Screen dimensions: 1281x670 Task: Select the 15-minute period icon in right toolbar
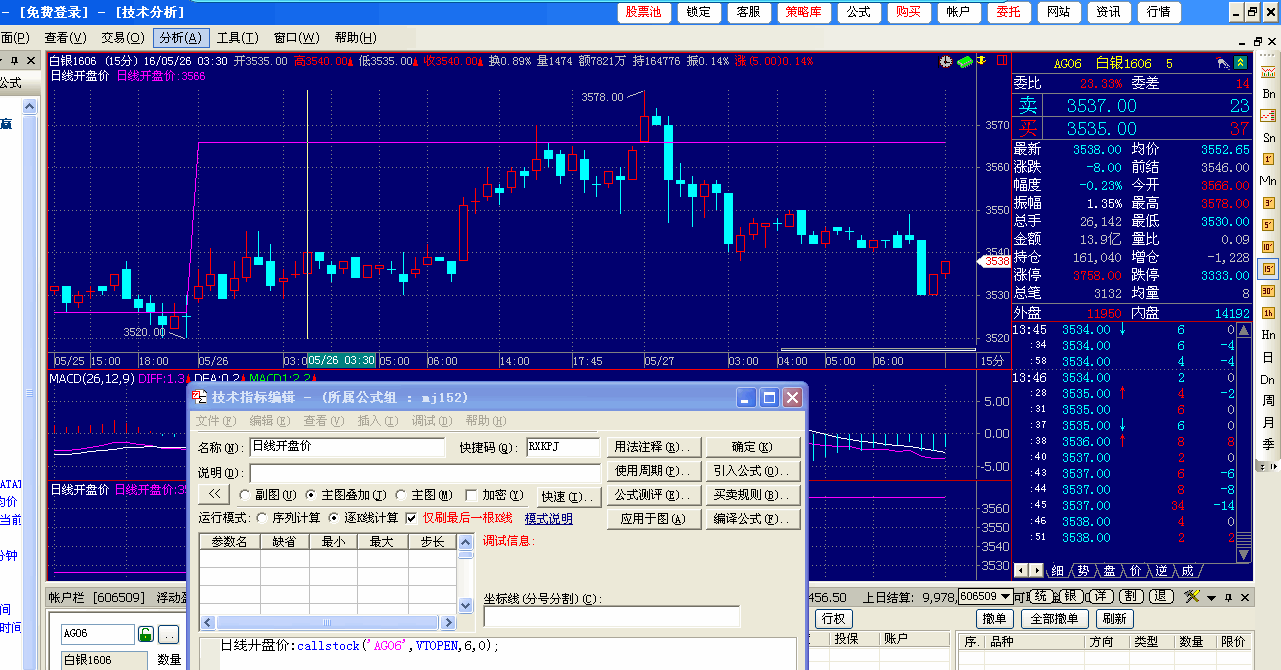[1268, 268]
